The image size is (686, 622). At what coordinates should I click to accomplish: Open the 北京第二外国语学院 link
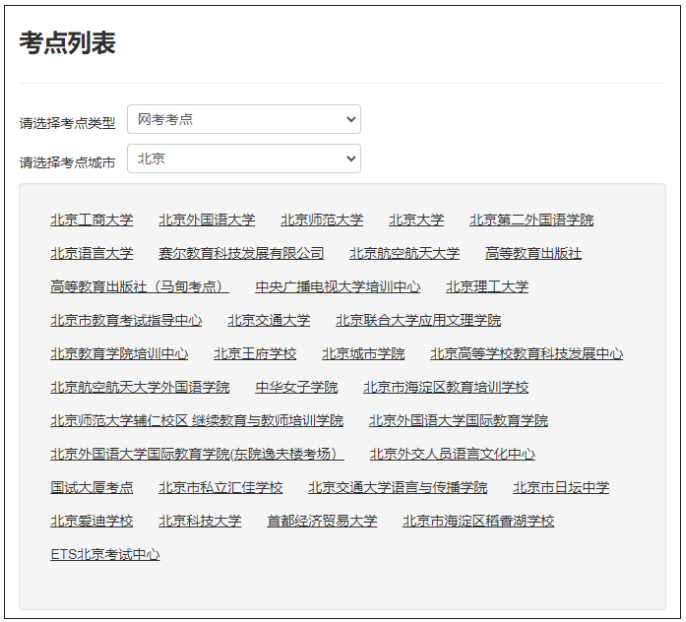[531, 220]
